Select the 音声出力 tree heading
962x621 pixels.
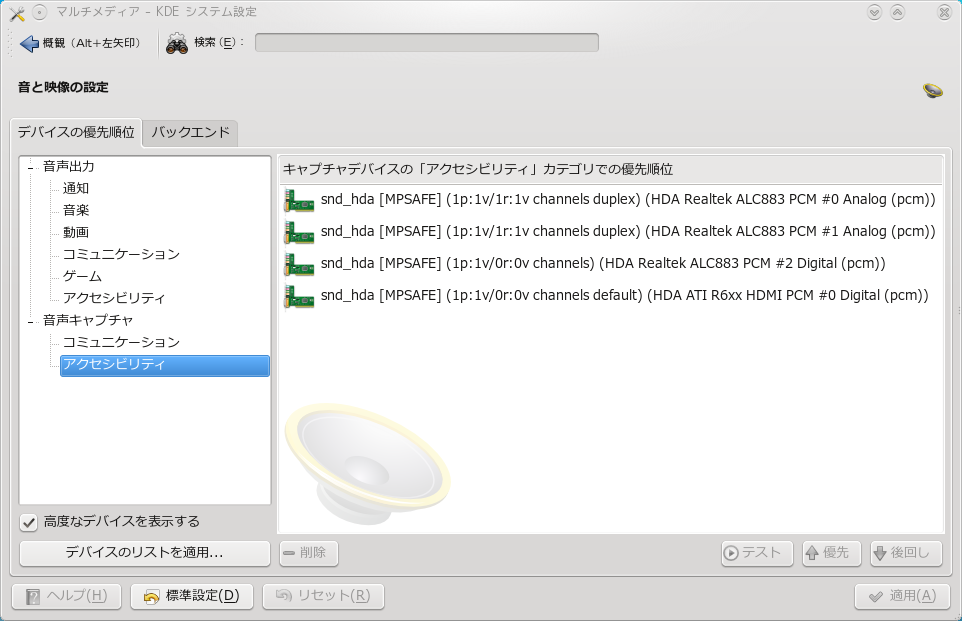coord(69,166)
